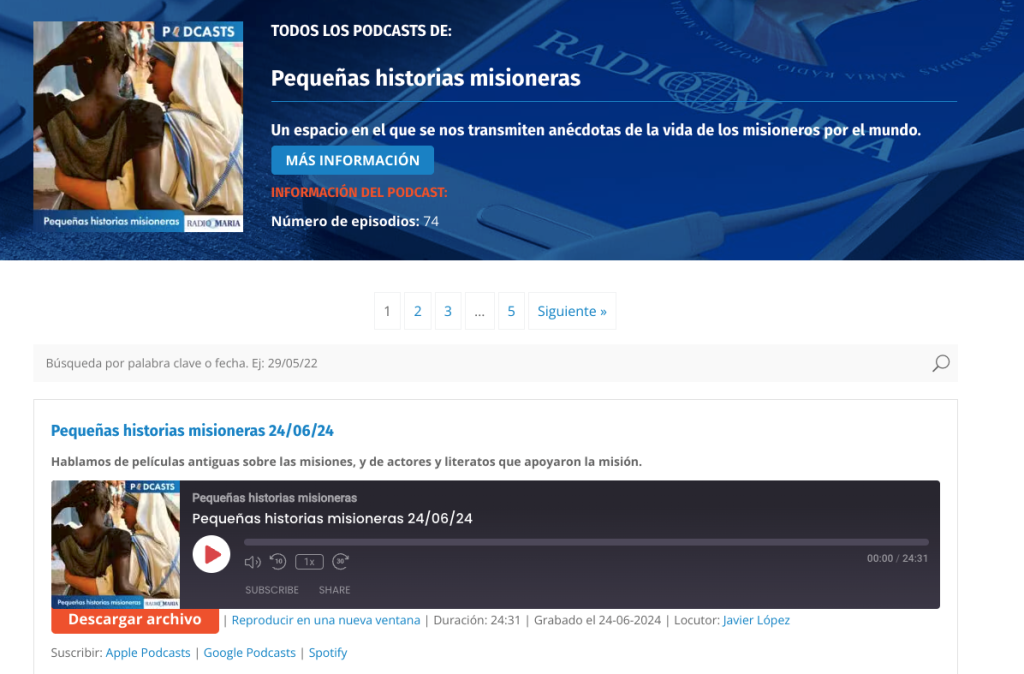Open episode title Pequeñas historias misioneras 24/06/24
Image resolution: width=1024 pixels, height=674 pixels.
click(x=192, y=430)
